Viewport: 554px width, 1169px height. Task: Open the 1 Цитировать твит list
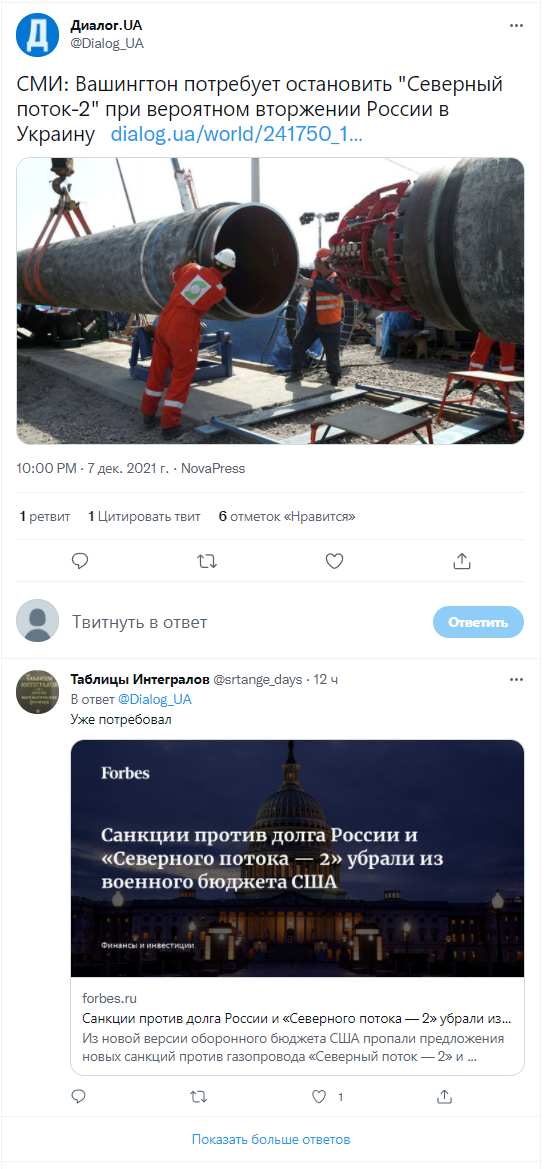point(144,516)
